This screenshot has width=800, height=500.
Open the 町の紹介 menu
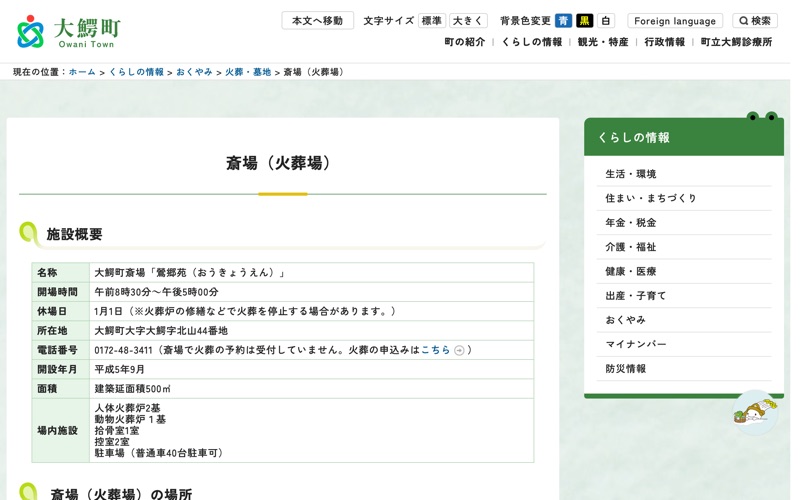coord(465,42)
